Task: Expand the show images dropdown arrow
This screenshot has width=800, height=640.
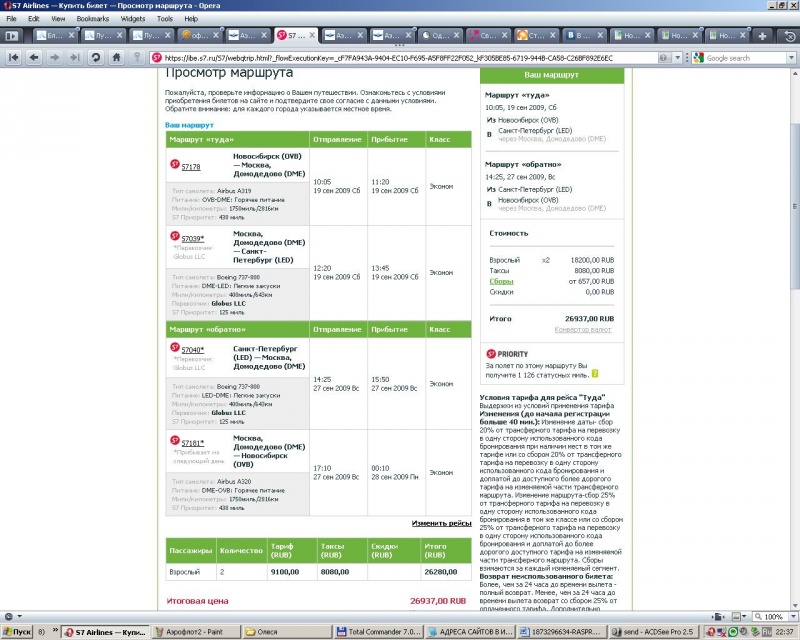Action: pos(744,617)
